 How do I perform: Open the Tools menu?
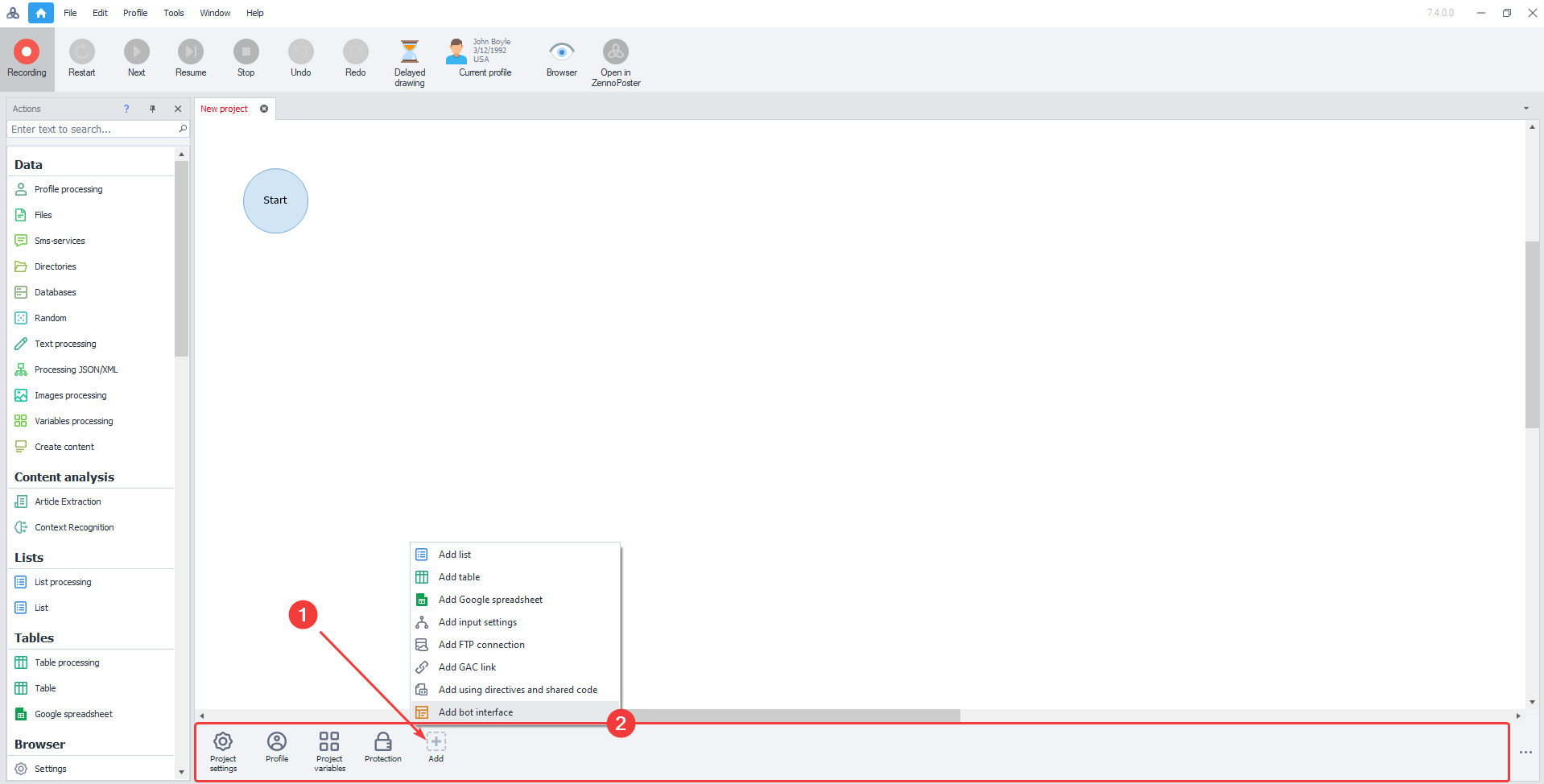174,13
